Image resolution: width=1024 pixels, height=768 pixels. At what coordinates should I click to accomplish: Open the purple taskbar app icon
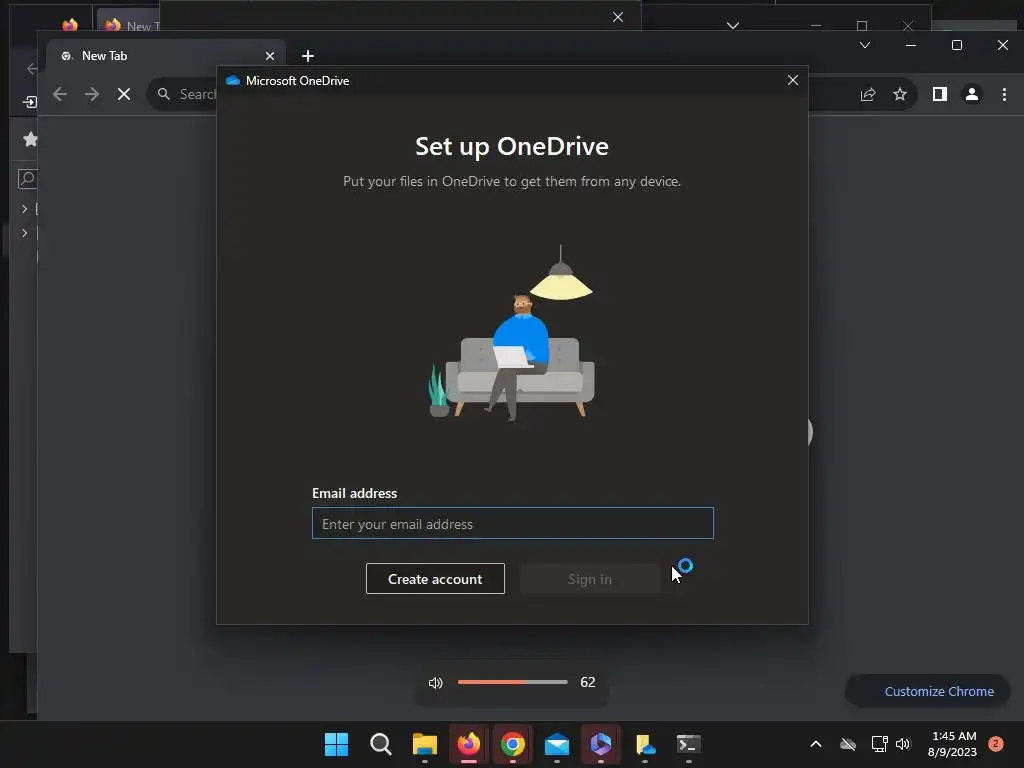point(600,744)
